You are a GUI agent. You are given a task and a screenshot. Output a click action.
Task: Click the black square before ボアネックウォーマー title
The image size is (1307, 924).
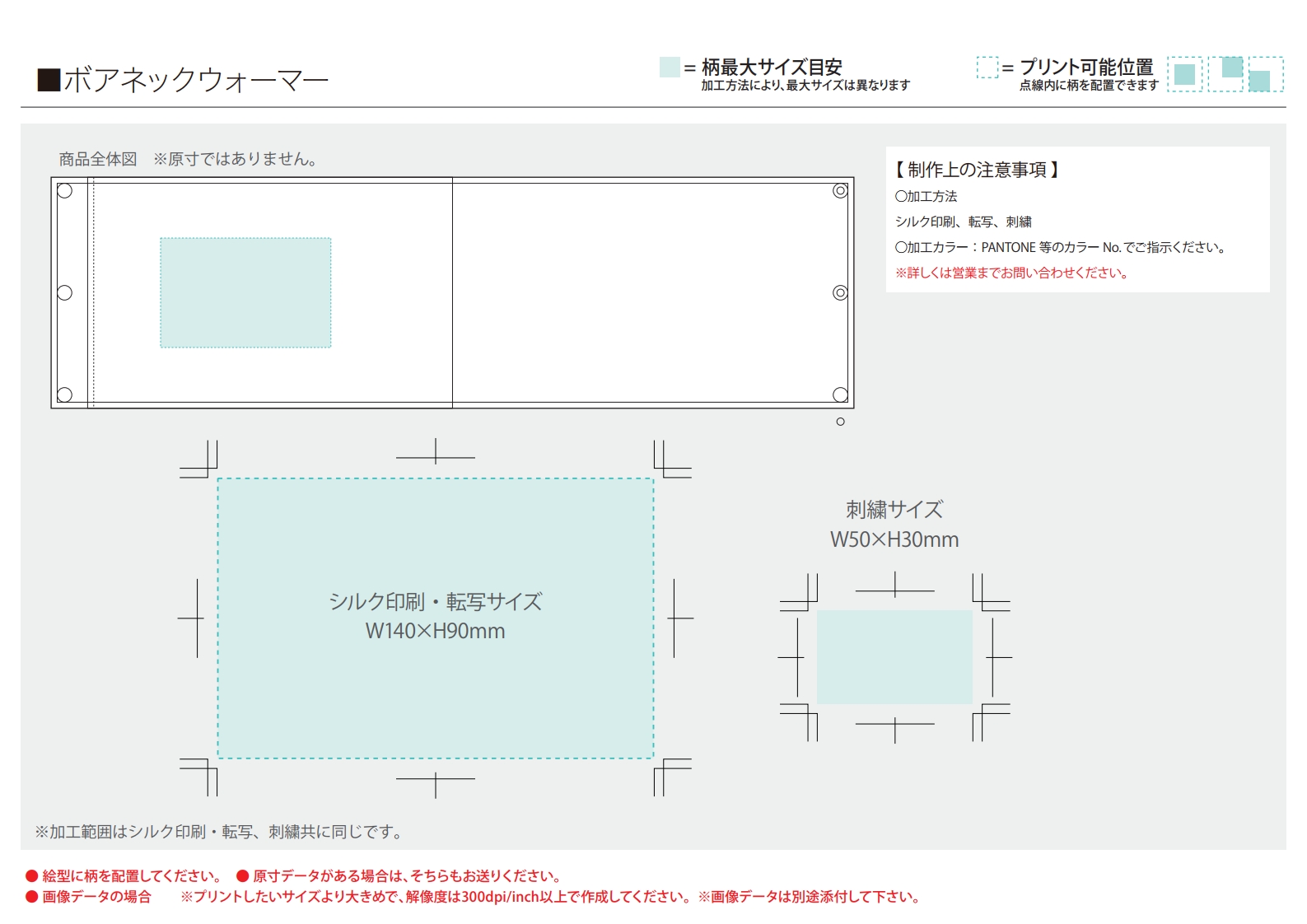point(49,80)
